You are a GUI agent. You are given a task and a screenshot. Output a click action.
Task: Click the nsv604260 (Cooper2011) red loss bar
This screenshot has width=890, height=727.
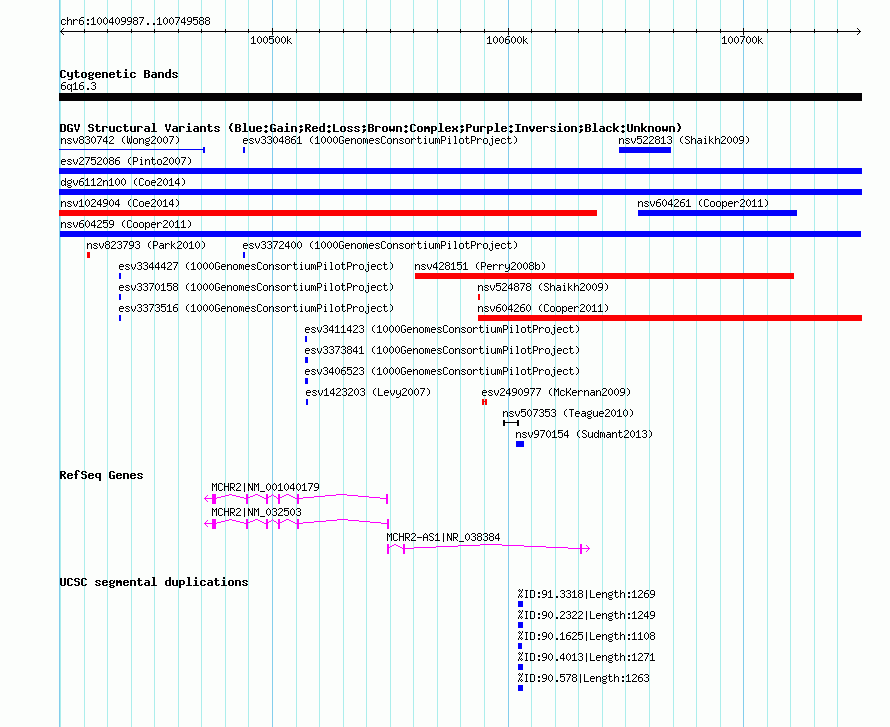point(670,318)
